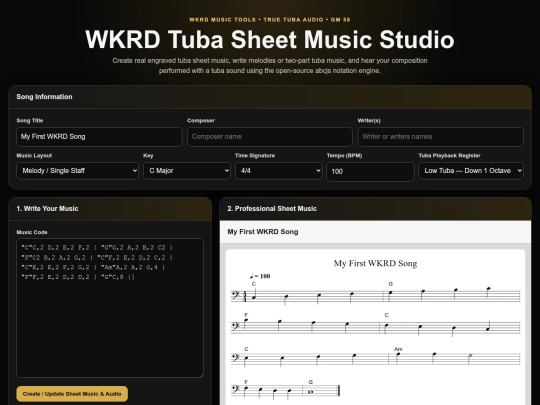
Task: Open the Key dropdown showing C Major
Action: pos(187,171)
